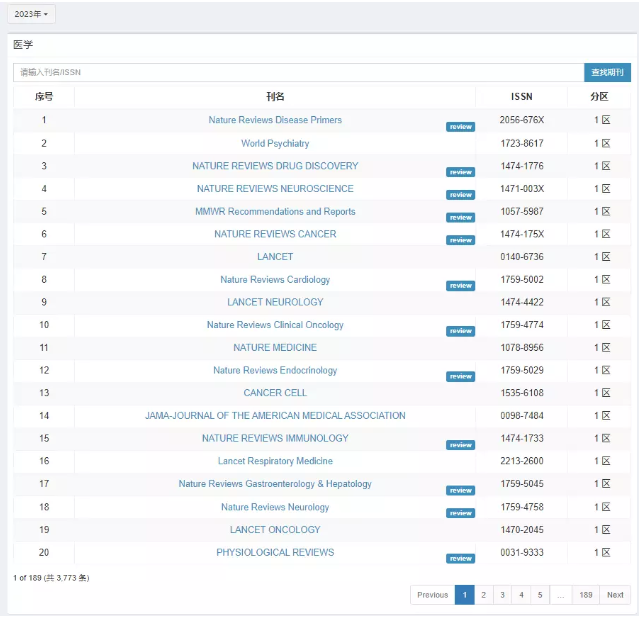644x617 pixels.
Task: Click review badge on PHYSIOLOGICAL REVIEWS
Action: (460, 559)
